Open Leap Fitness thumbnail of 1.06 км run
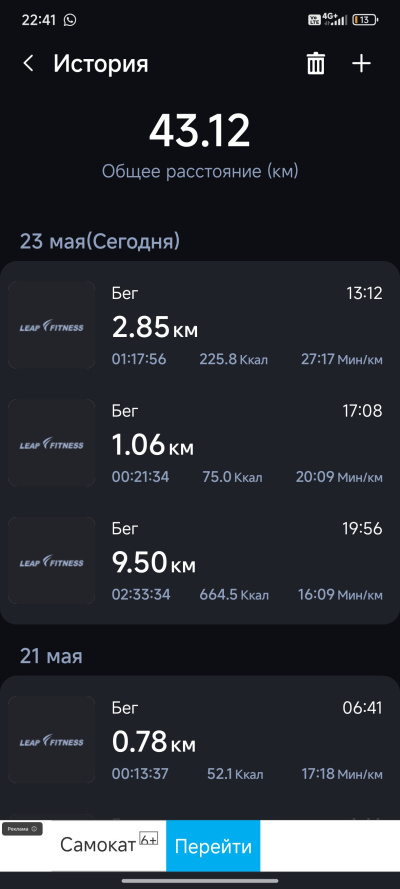The image size is (400, 889). [x=52, y=443]
